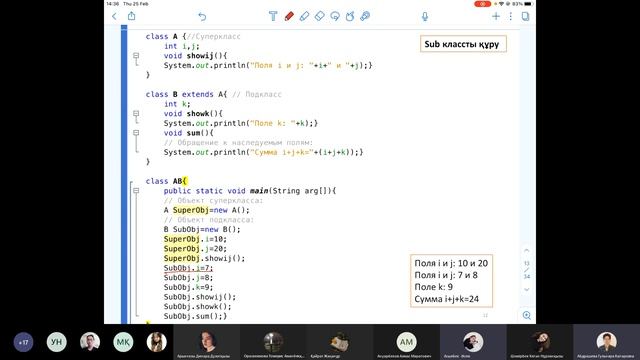
Task: Click the highlighted 'class AB{' line
Action: (x=166, y=181)
